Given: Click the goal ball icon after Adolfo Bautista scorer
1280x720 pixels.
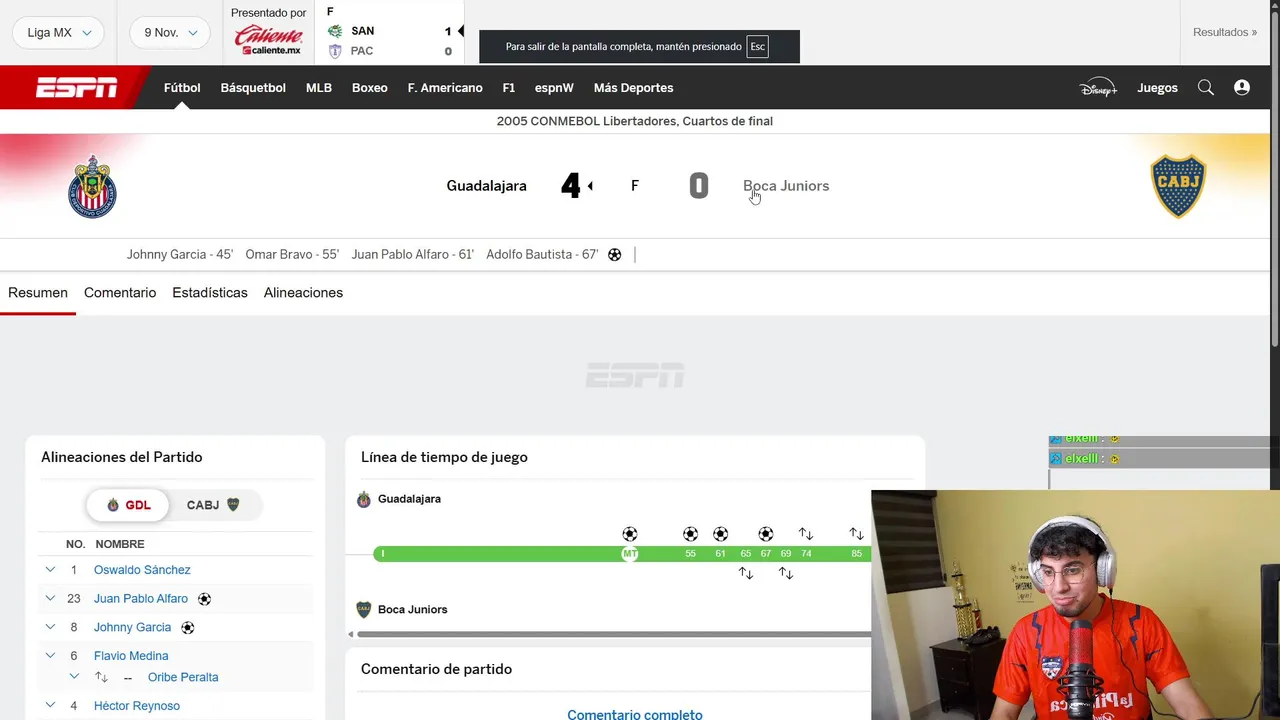Looking at the screenshot, I should [x=615, y=255].
